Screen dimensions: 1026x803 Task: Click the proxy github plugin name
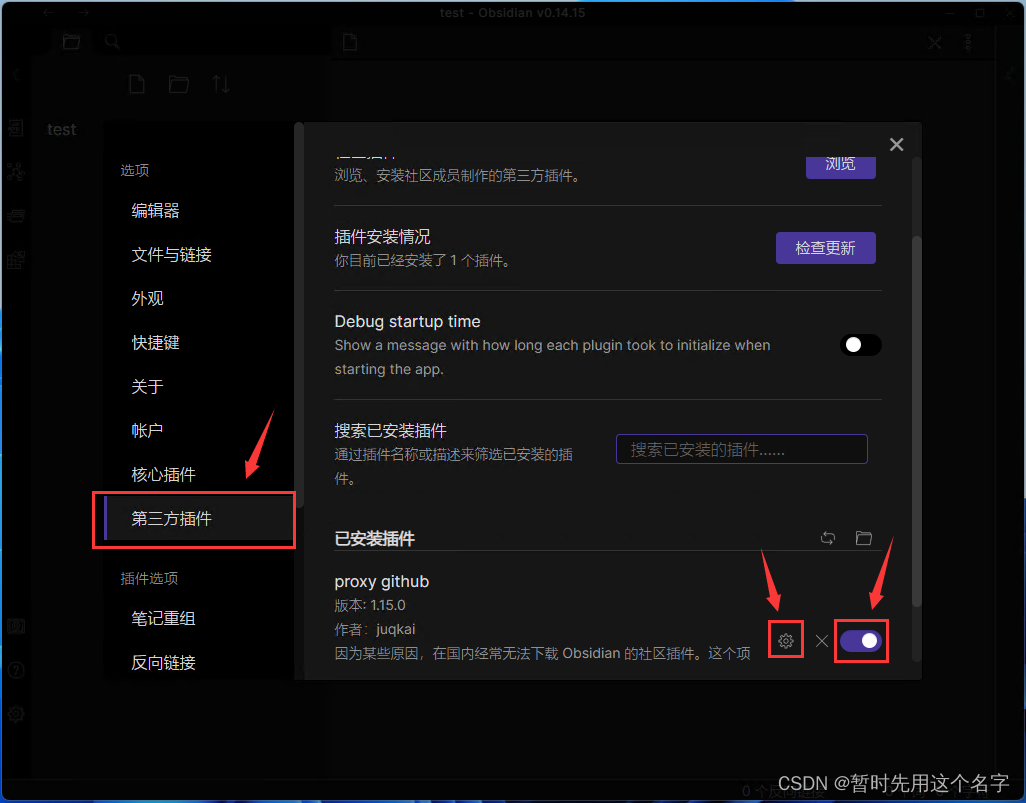(381, 581)
